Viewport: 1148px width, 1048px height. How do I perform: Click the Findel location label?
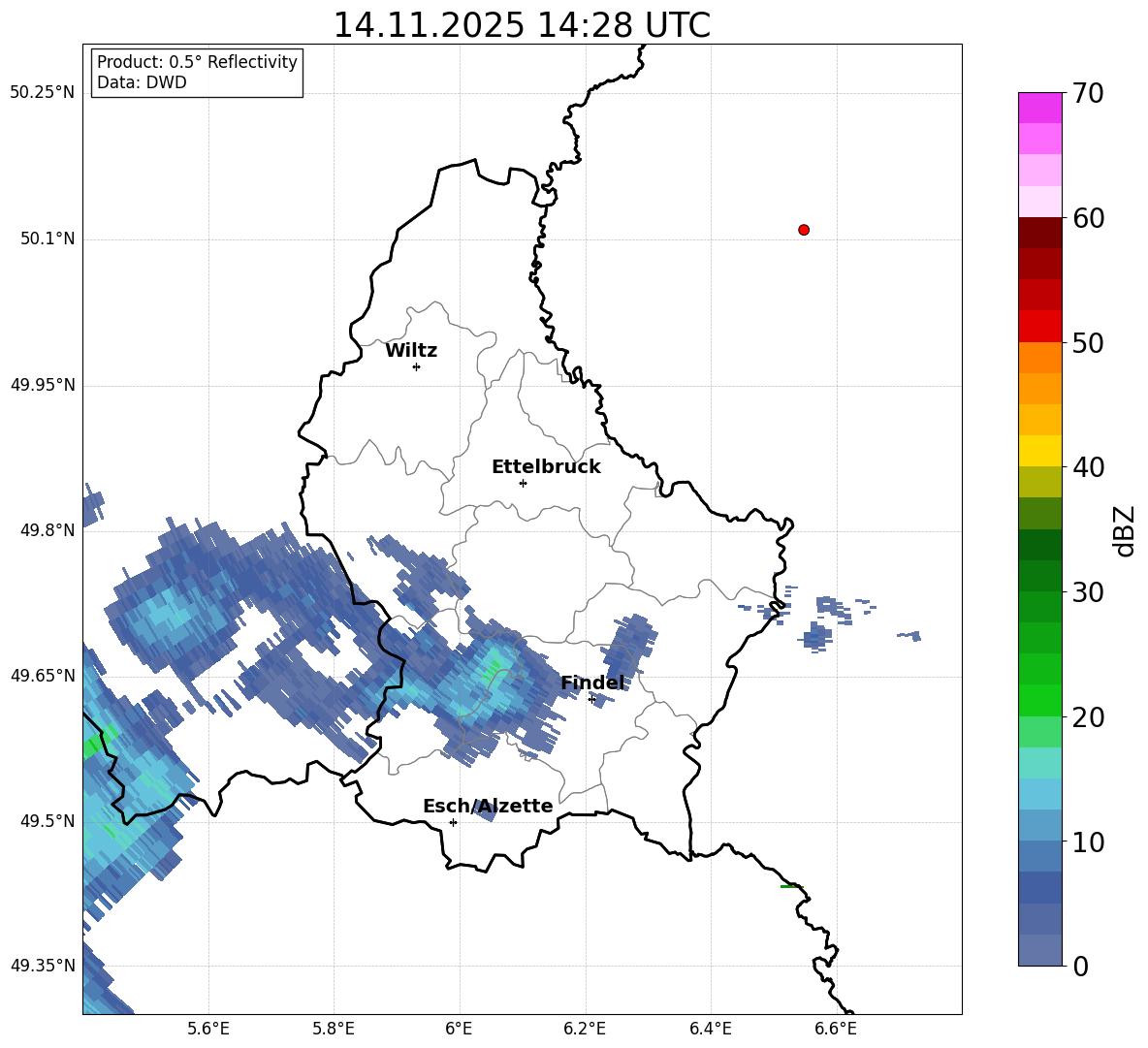[592, 683]
